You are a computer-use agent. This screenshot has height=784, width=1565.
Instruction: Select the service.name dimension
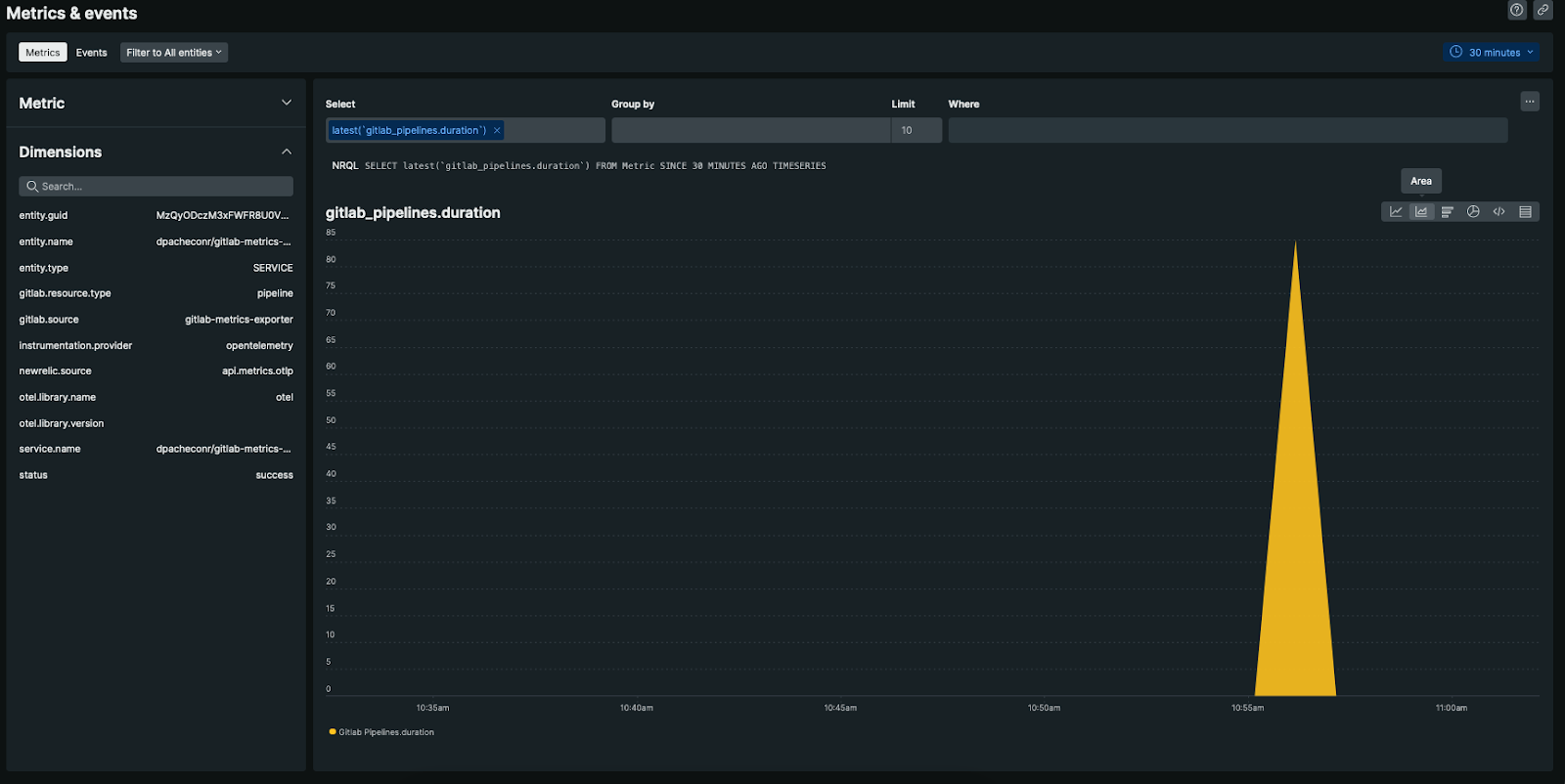(x=50, y=449)
